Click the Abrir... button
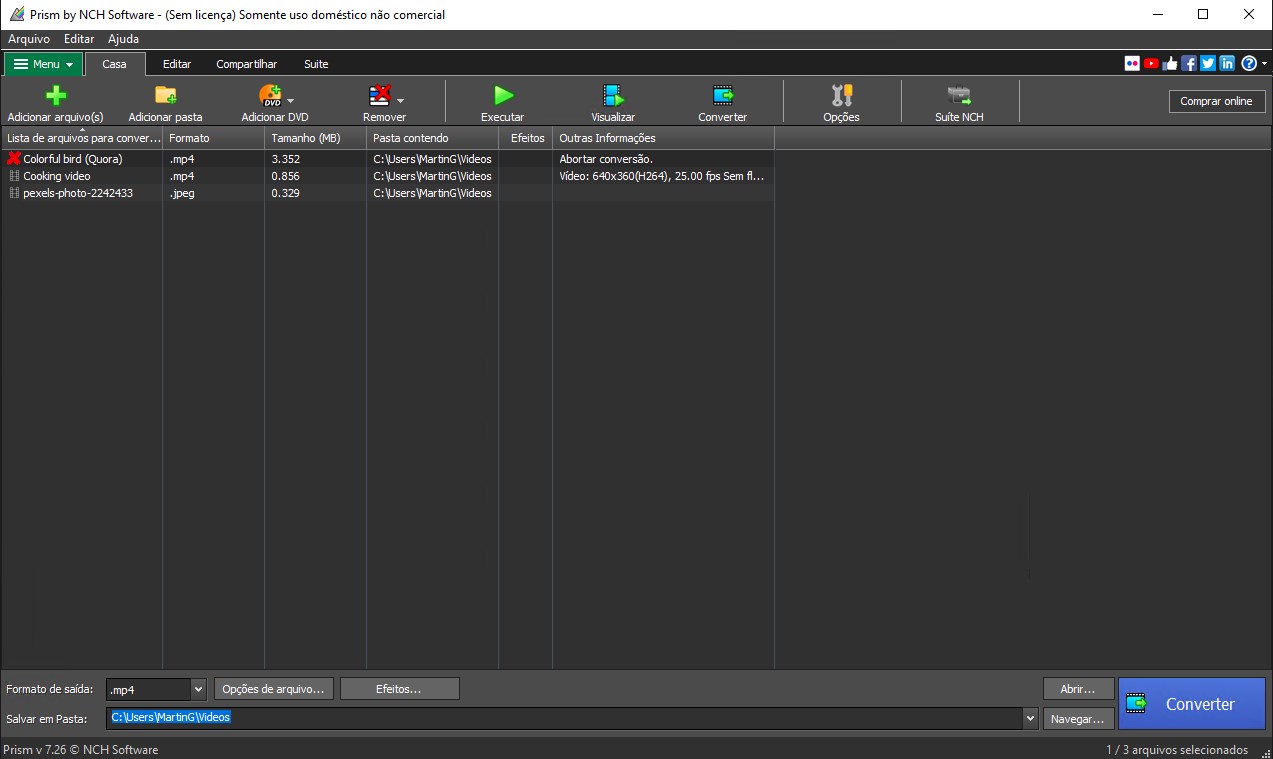 click(1078, 689)
